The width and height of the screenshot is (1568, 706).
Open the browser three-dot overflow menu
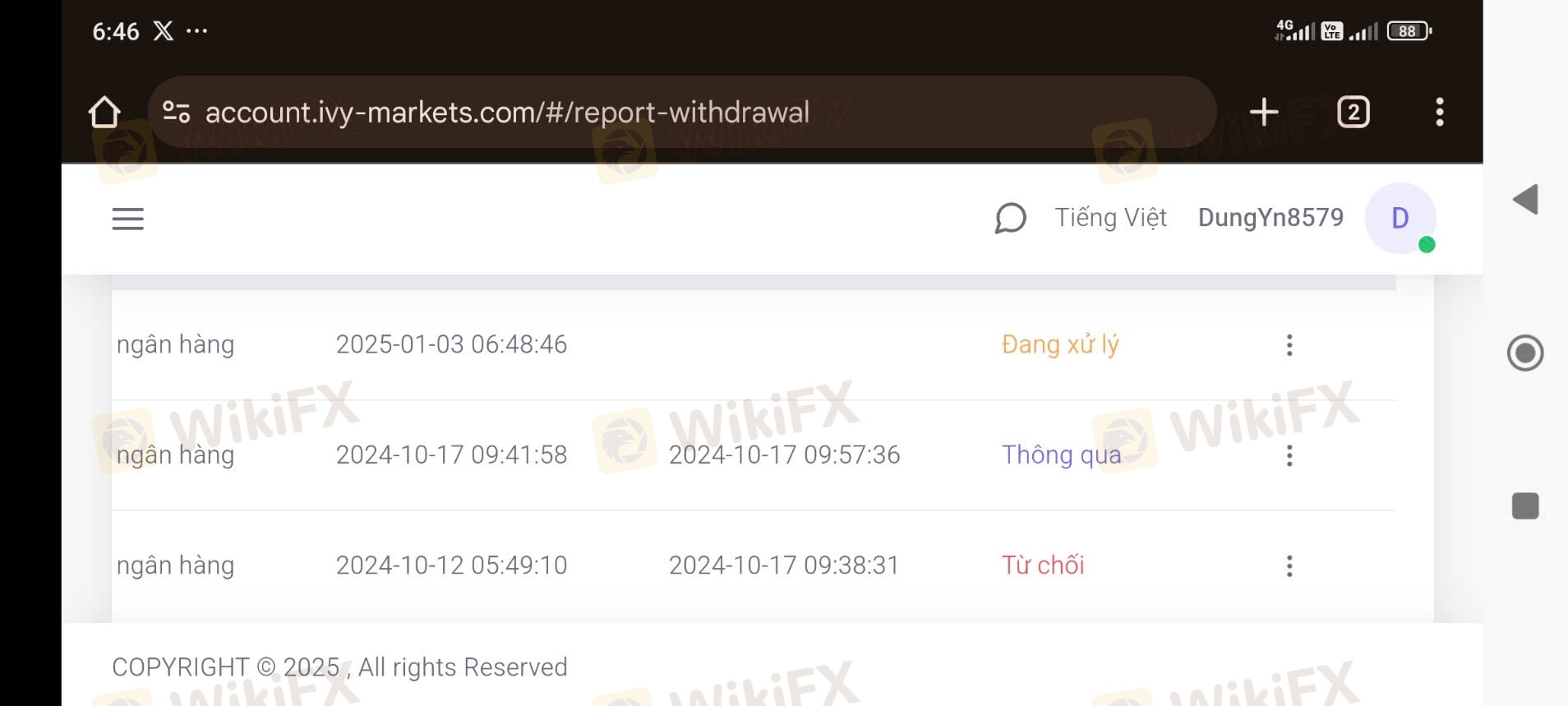pos(1439,112)
